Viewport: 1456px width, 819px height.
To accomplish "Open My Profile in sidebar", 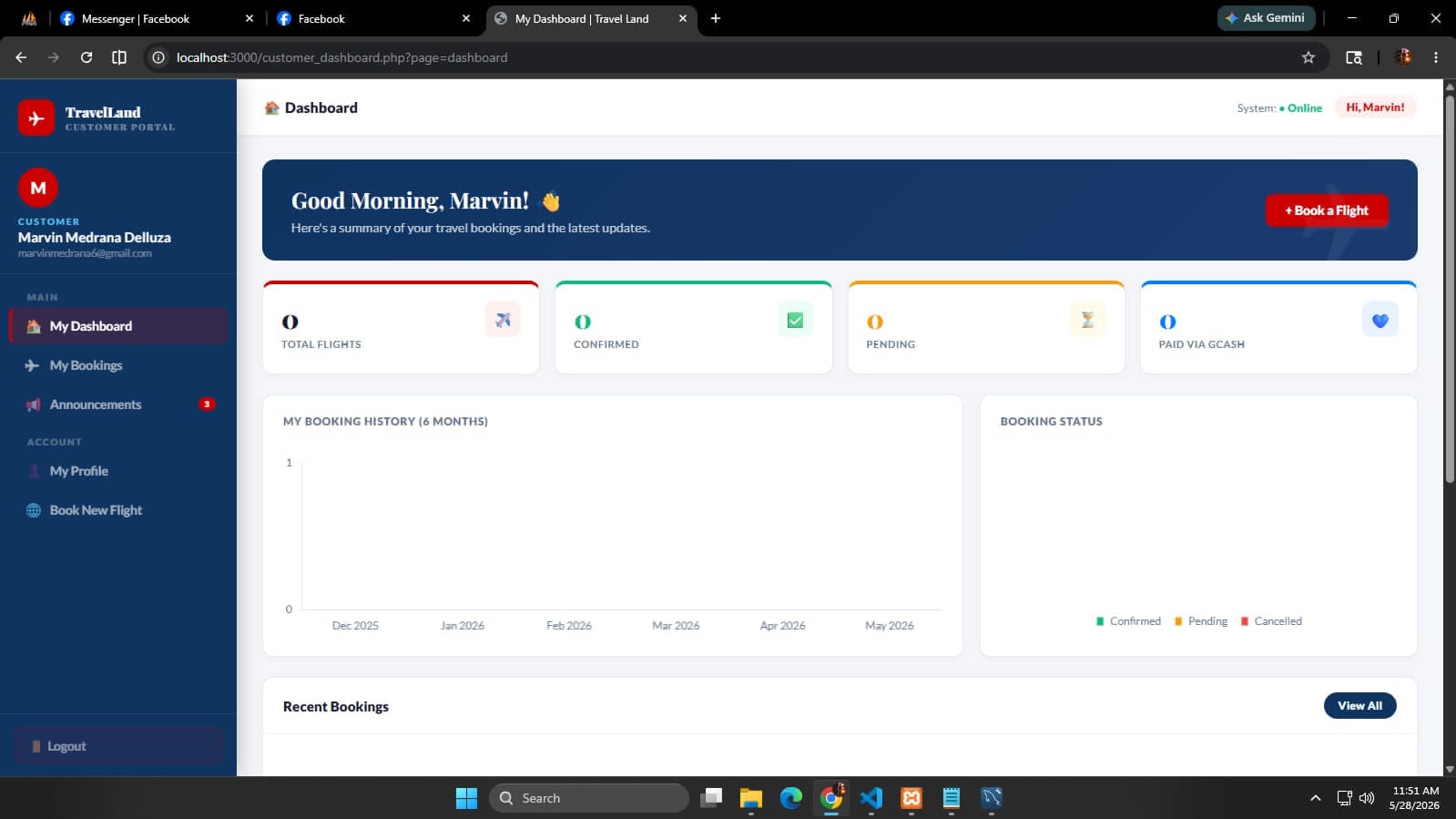I will [x=118, y=471].
